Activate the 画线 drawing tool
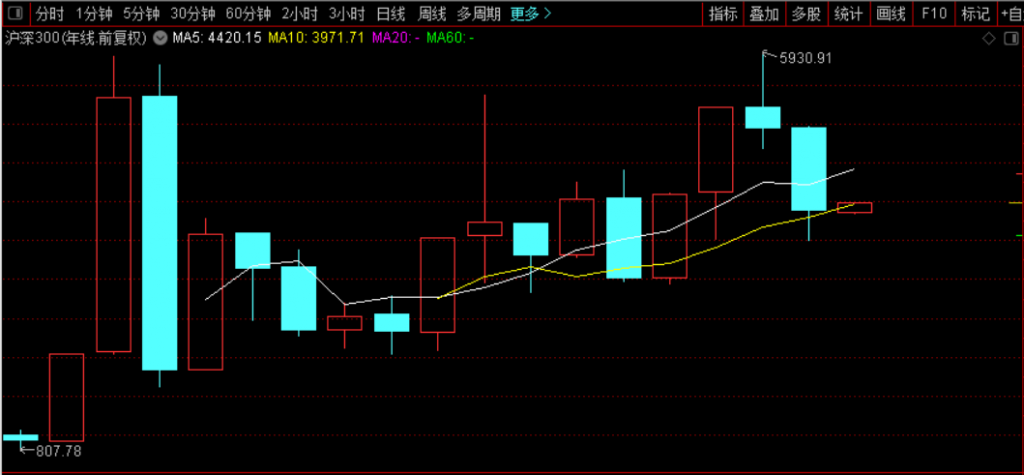This screenshot has width=1024, height=475. tap(891, 13)
